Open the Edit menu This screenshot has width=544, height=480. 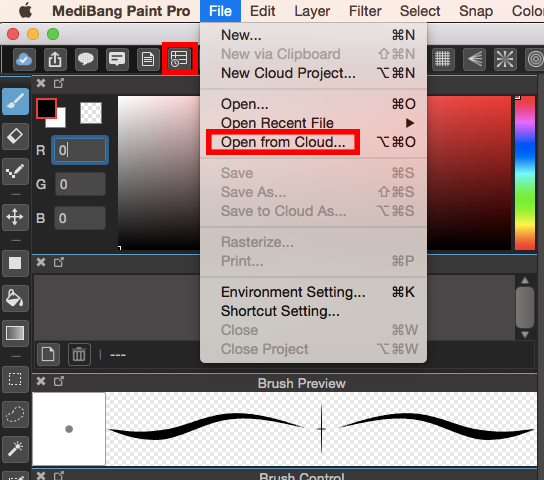click(263, 11)
